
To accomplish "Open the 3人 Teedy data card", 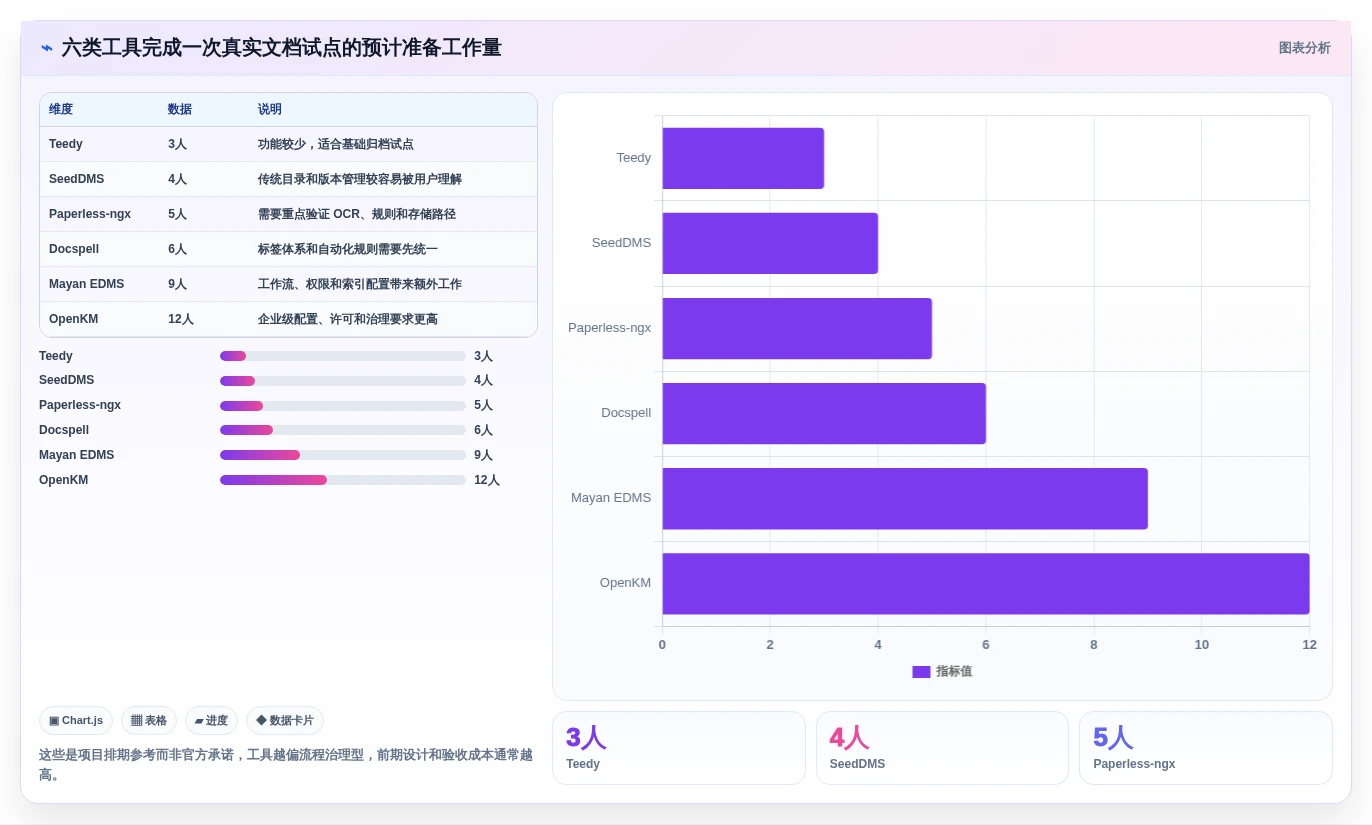I will pos(679,748).
